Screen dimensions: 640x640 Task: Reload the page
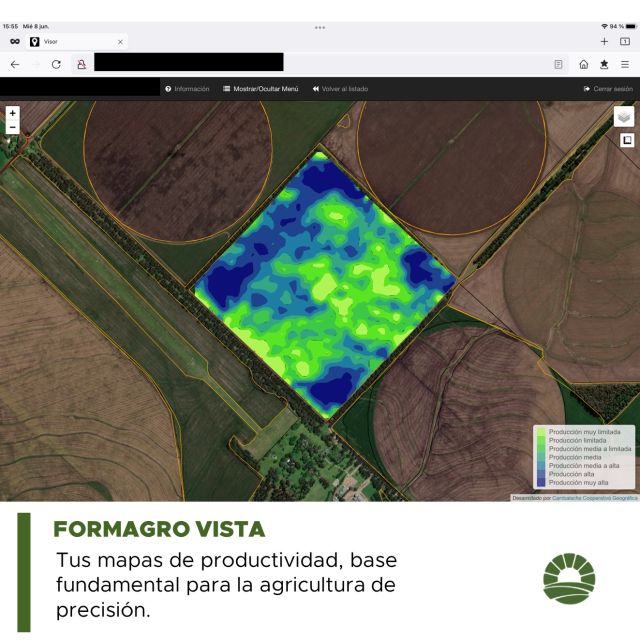point(56,64)
